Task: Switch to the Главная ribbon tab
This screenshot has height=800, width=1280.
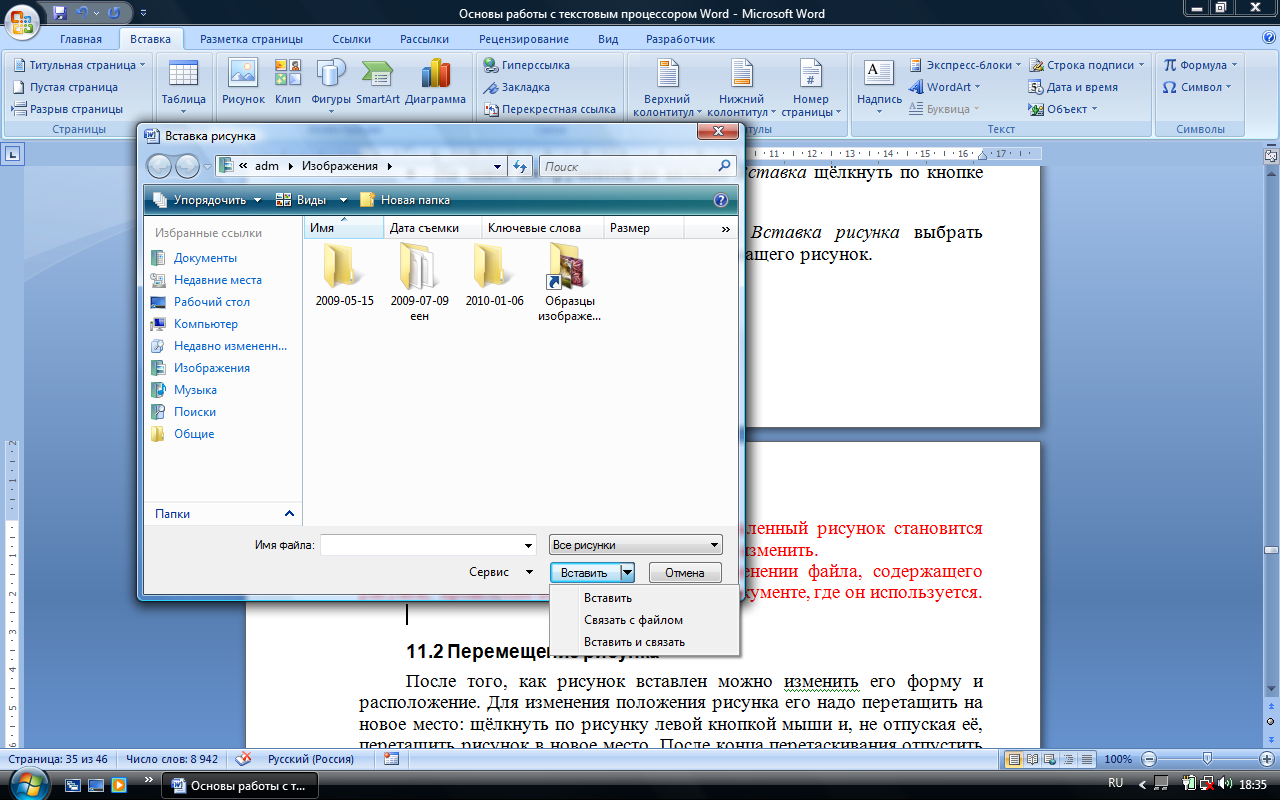Action: (x=80, y=39)
